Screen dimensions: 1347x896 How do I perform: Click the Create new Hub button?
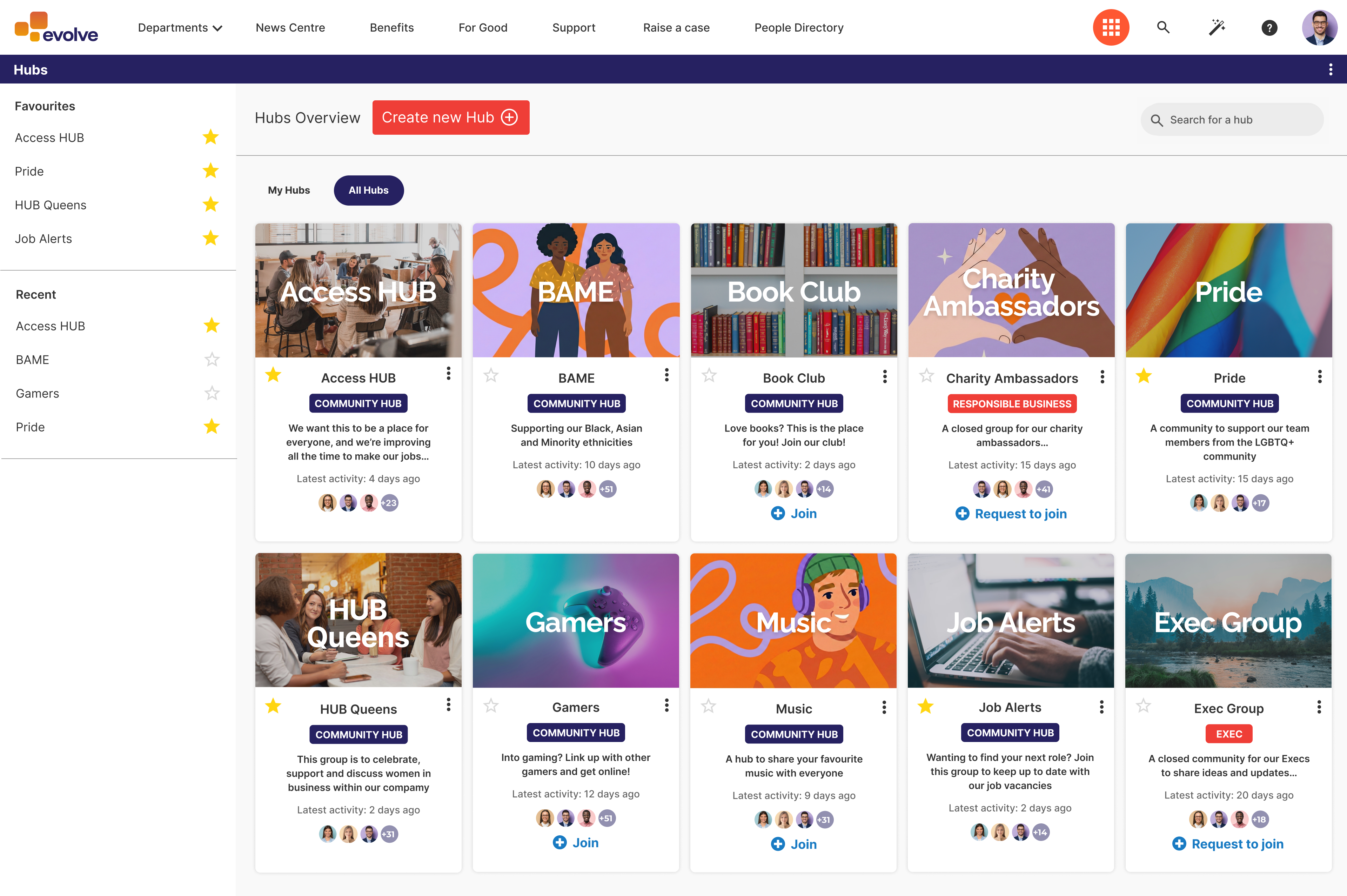pyautogui.click(x=451, y=118)
